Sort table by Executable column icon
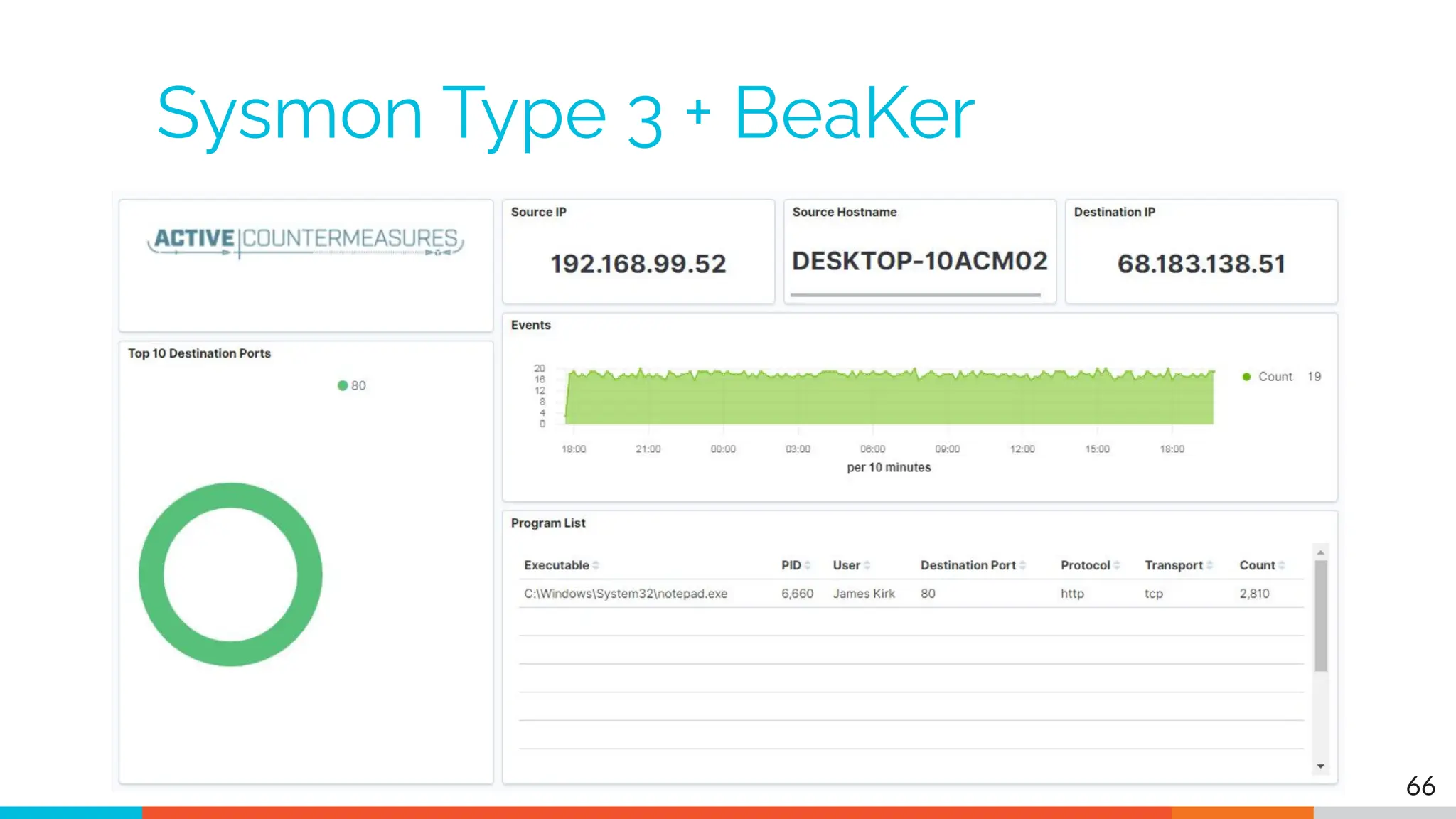 click(x=596, y=566)
